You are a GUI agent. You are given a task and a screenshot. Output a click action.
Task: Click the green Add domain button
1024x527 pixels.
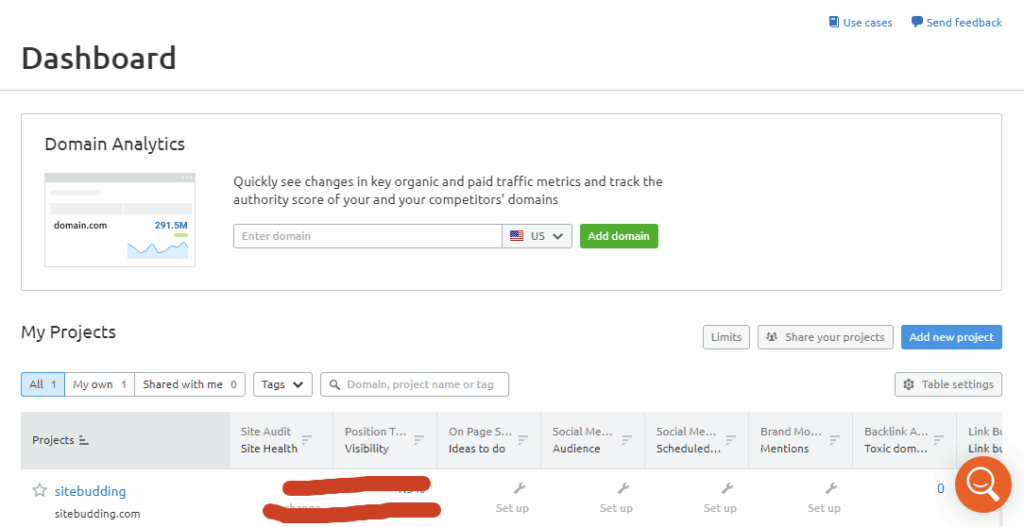618,236
